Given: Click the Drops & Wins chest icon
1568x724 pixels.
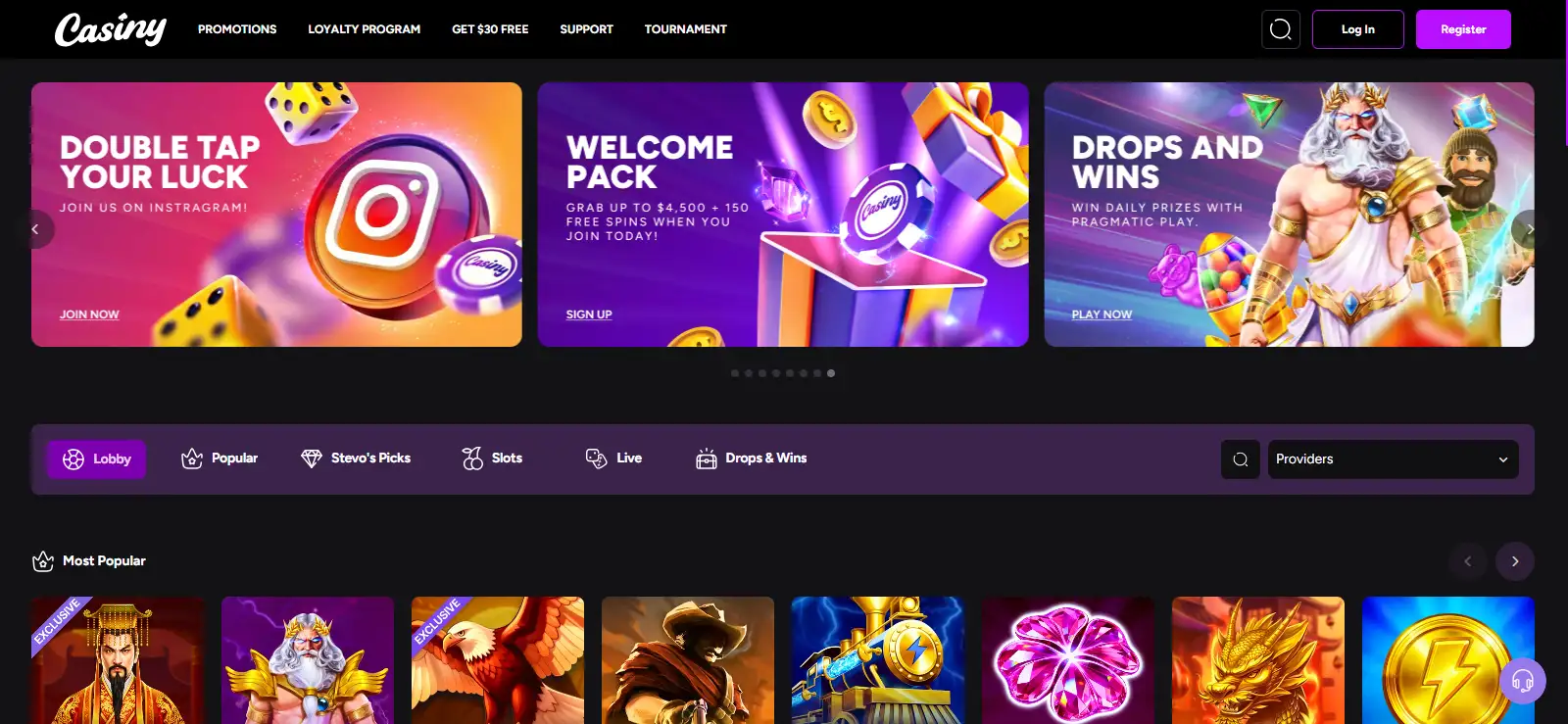Looking at the screenshot, I should tap(707, 459).
